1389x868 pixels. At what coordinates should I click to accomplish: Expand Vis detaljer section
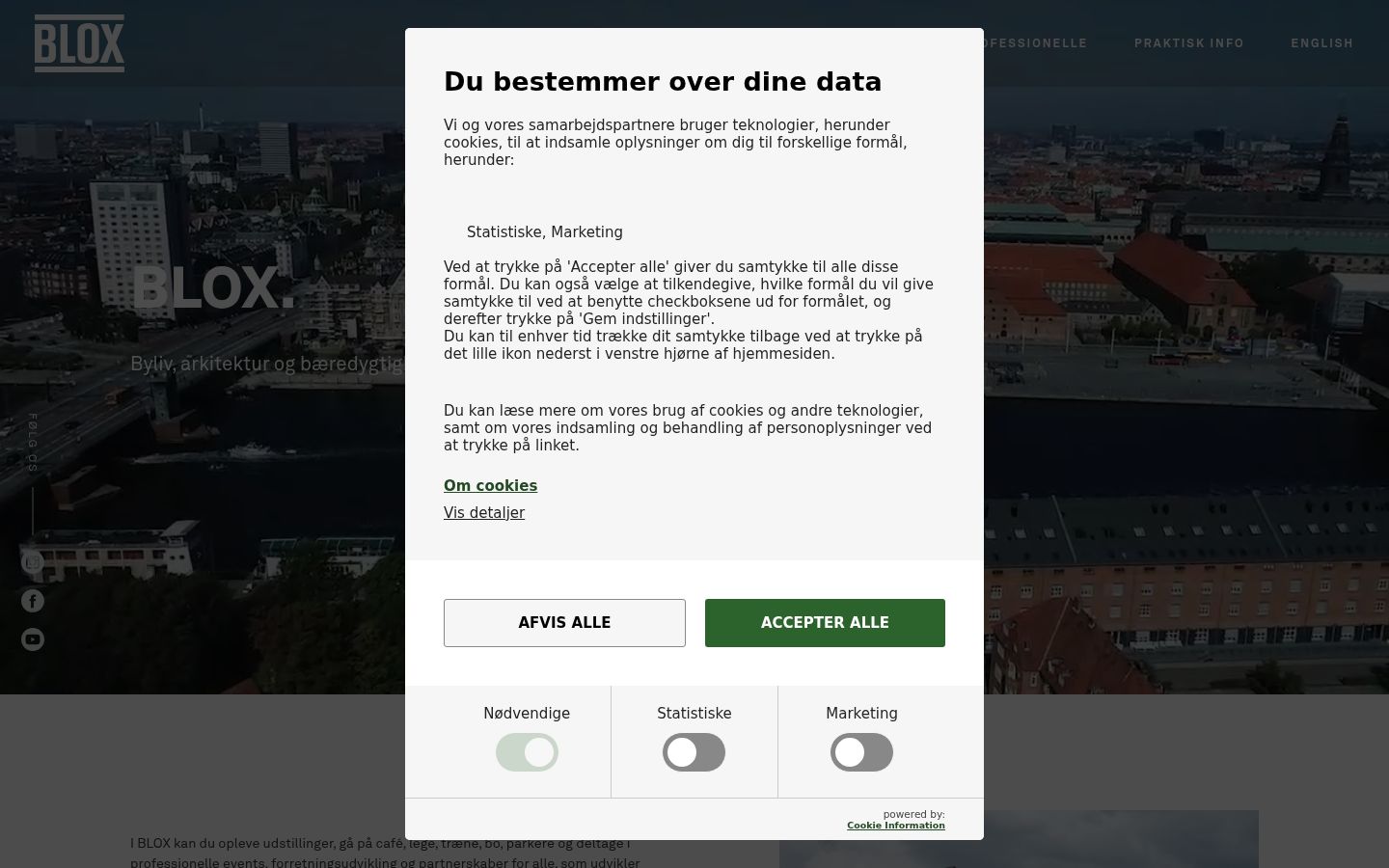pos(484,513)
